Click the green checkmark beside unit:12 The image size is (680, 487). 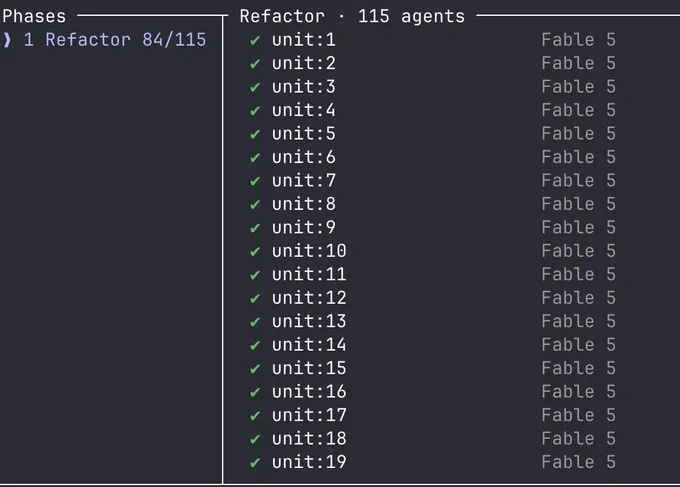[255, 298]
